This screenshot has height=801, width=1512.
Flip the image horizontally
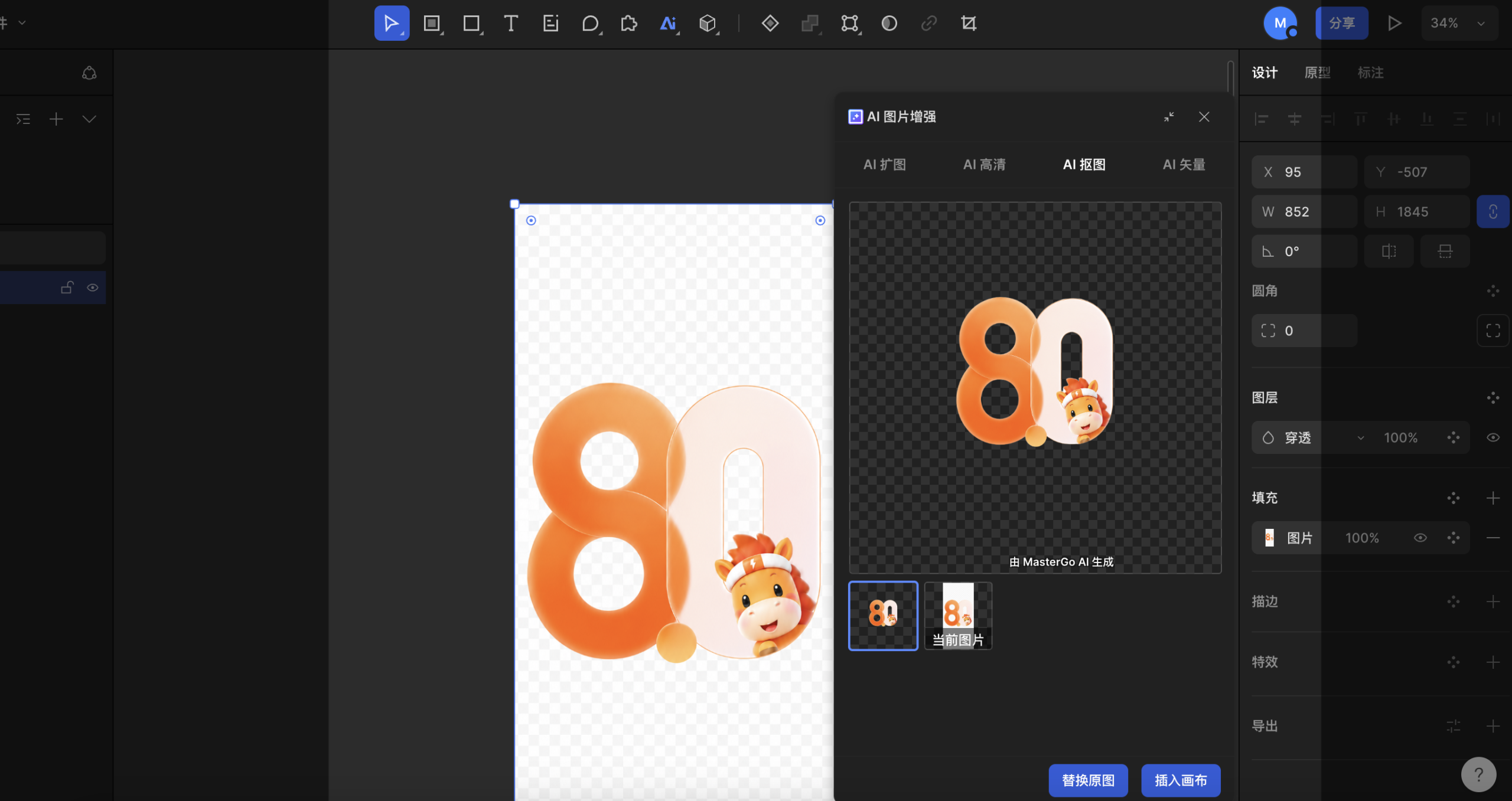pyautogui.click(x=1389, y=251)
